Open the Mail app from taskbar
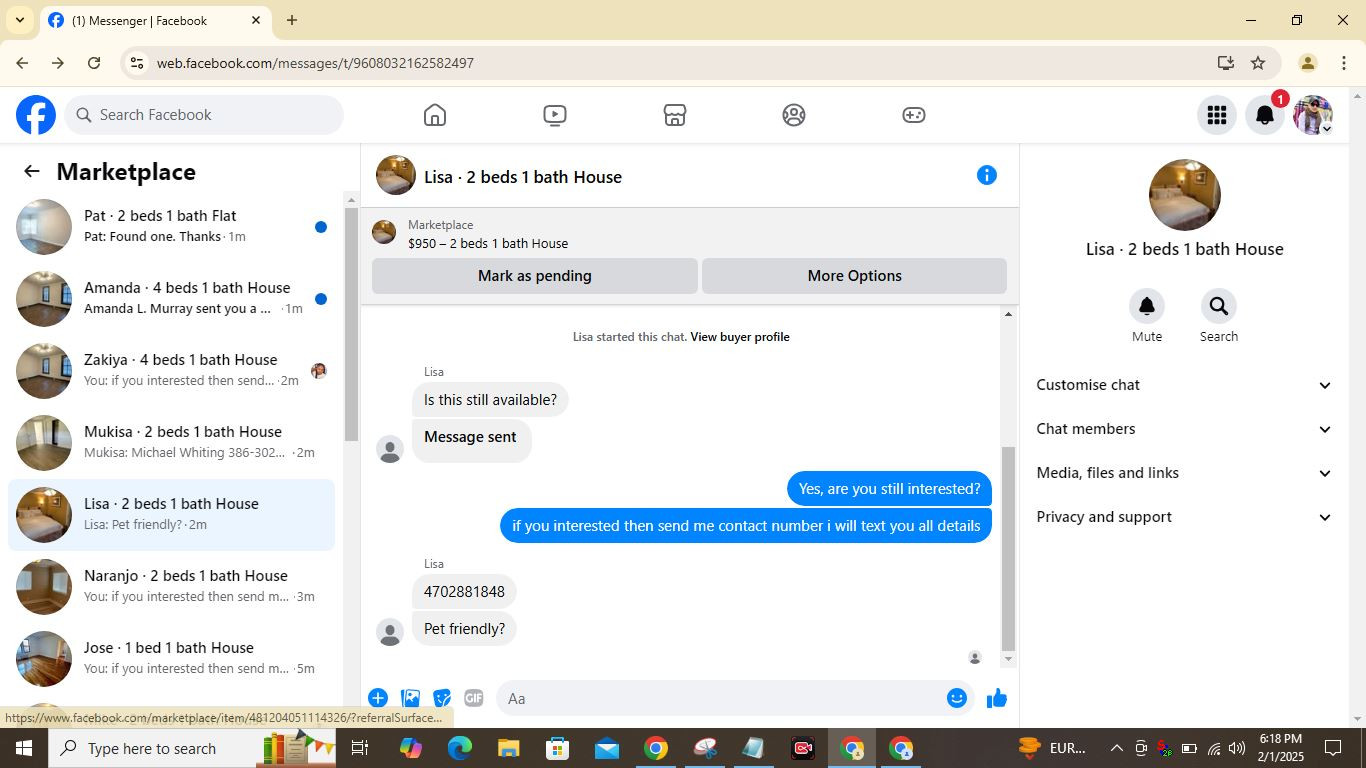1366x768 pixels. click(x=606, y=748)
